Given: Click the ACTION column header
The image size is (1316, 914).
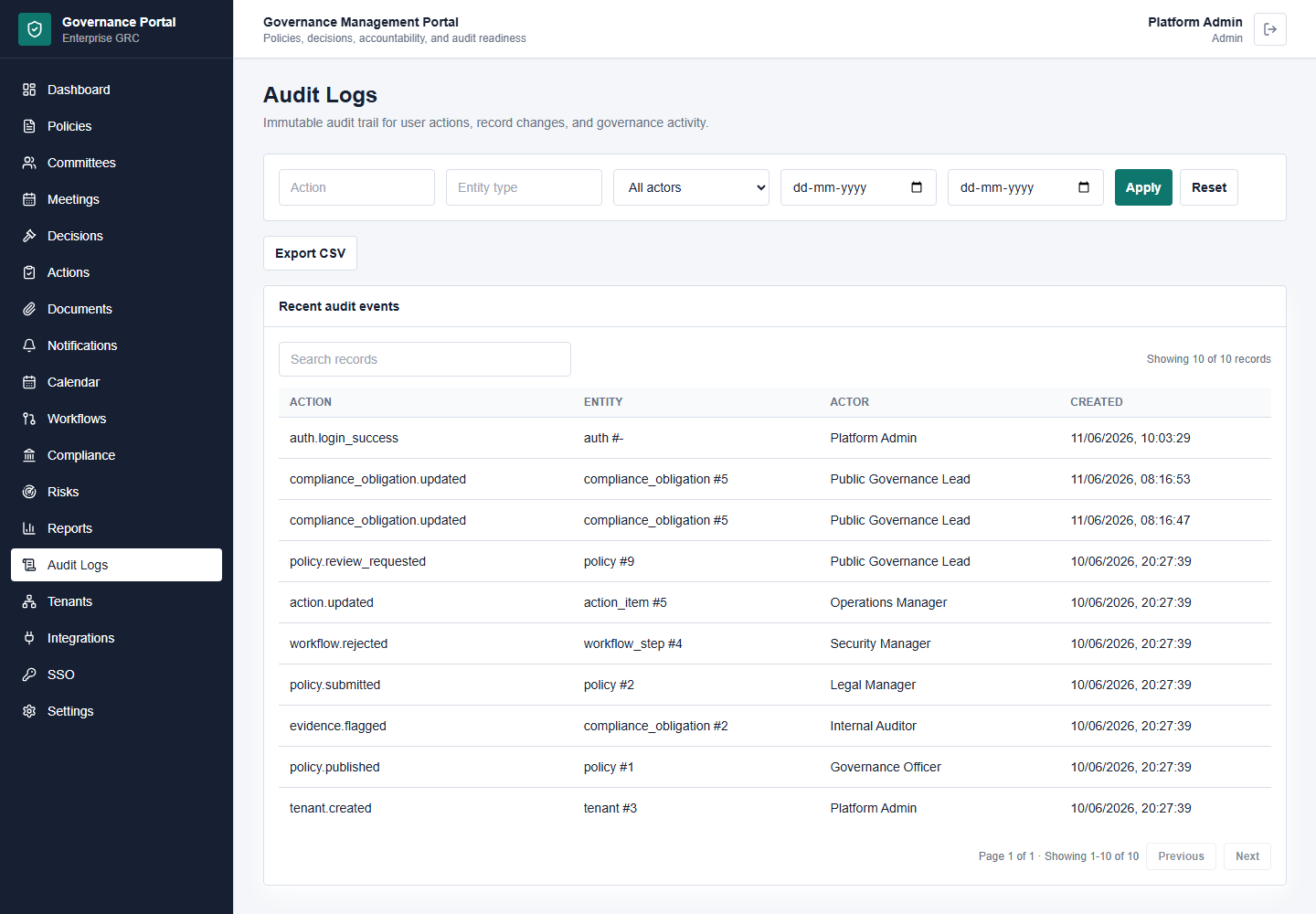Looking at the screenshot, I should (311, 402).
